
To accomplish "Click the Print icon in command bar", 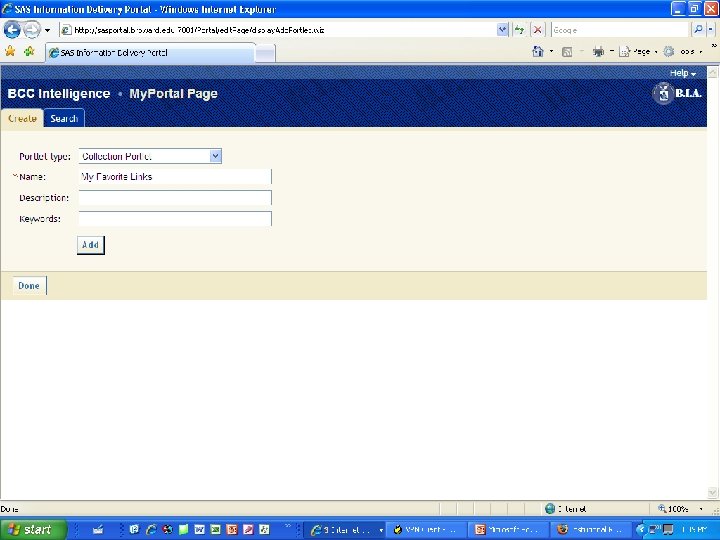I will [x=598, y=52].
